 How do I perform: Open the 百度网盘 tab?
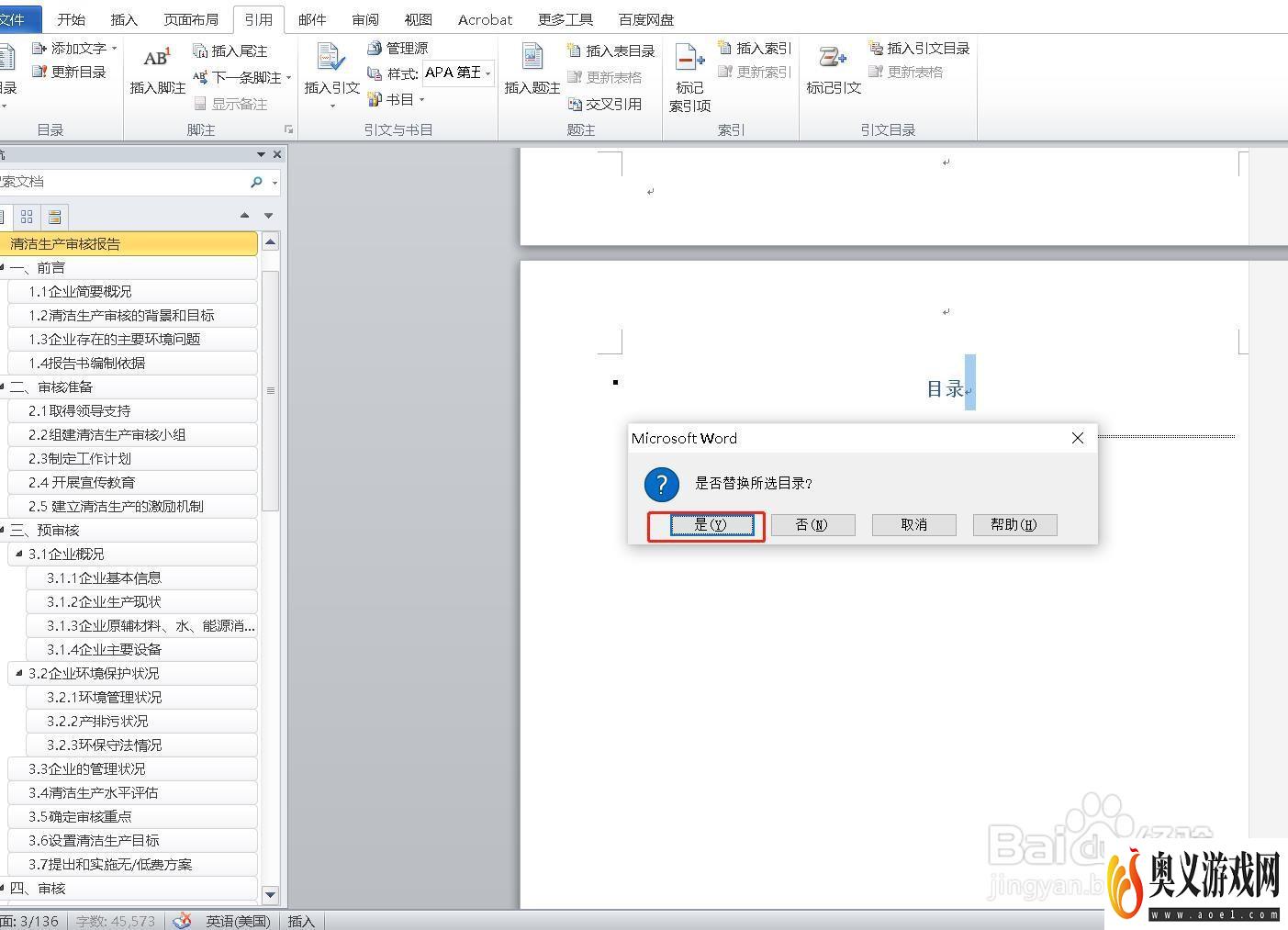[x=645, y=18]
